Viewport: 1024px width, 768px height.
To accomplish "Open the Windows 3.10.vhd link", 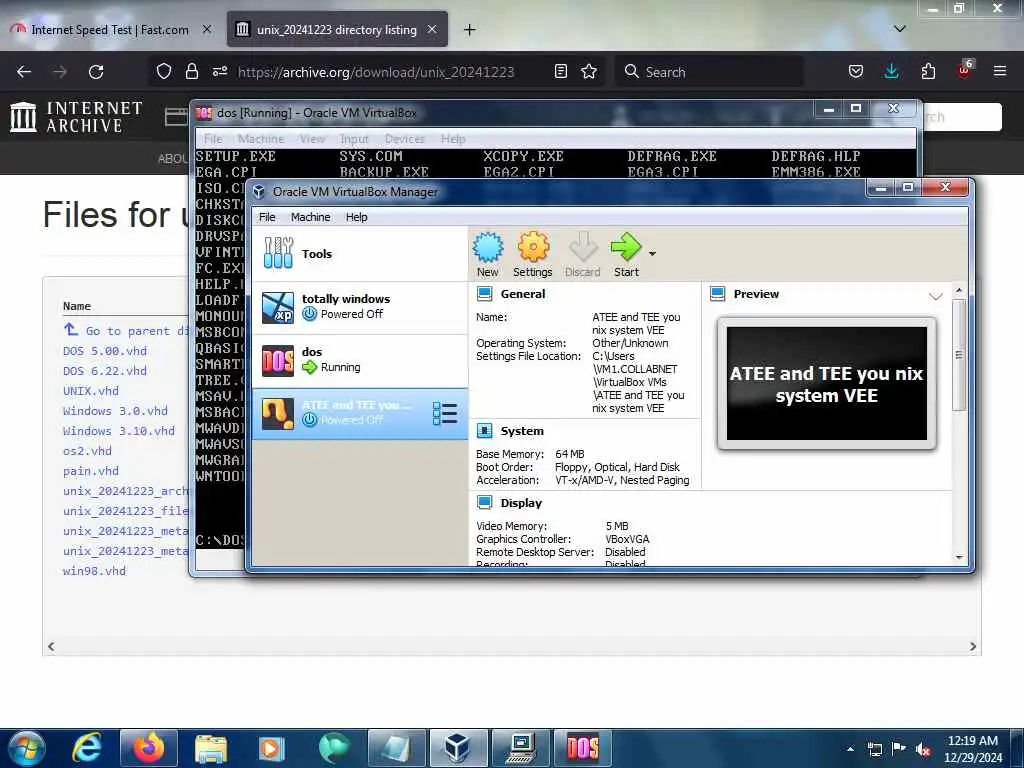I will click(x=119, y=431).
